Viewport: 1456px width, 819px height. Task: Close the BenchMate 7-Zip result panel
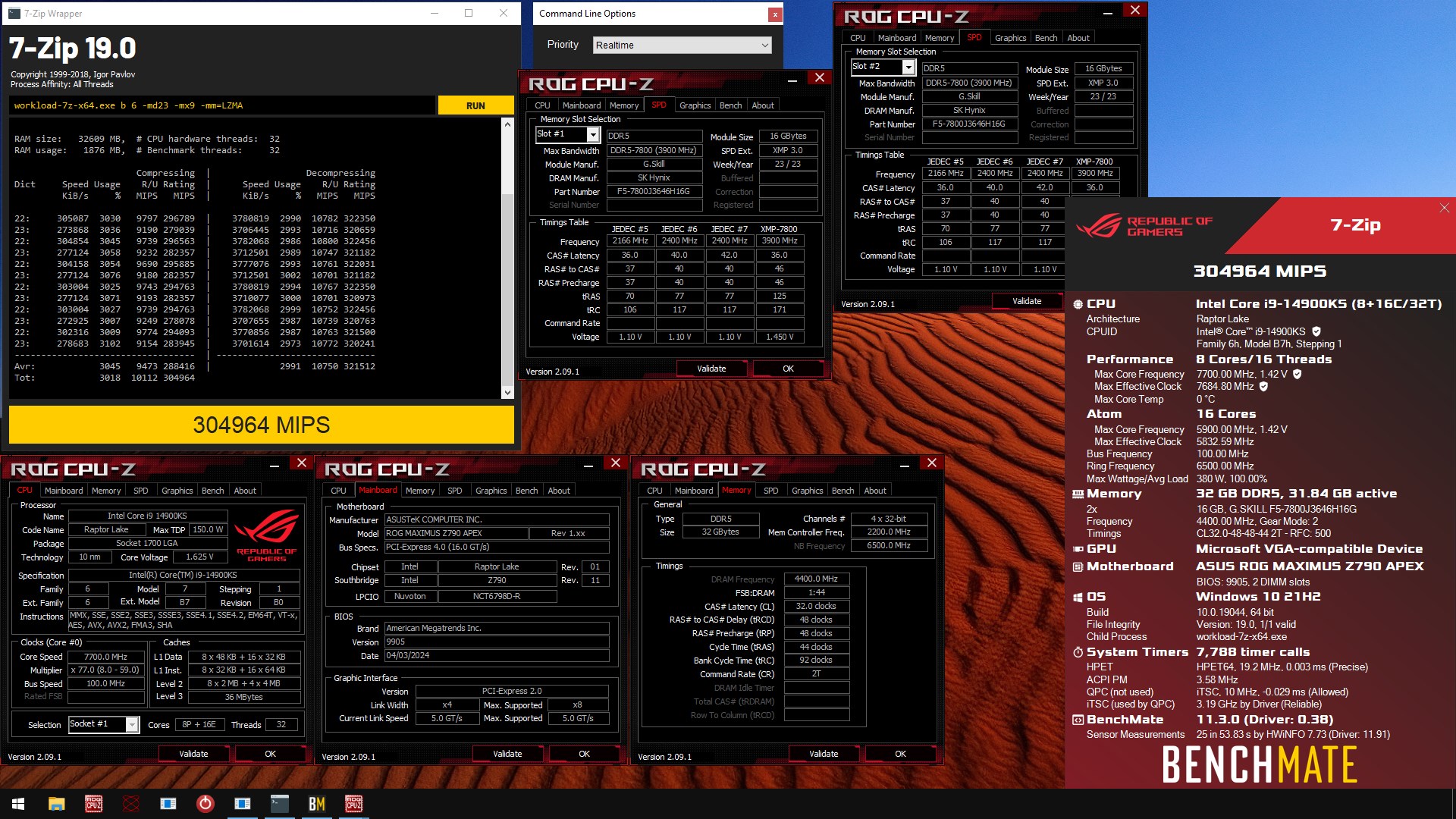pos(1444,208)
